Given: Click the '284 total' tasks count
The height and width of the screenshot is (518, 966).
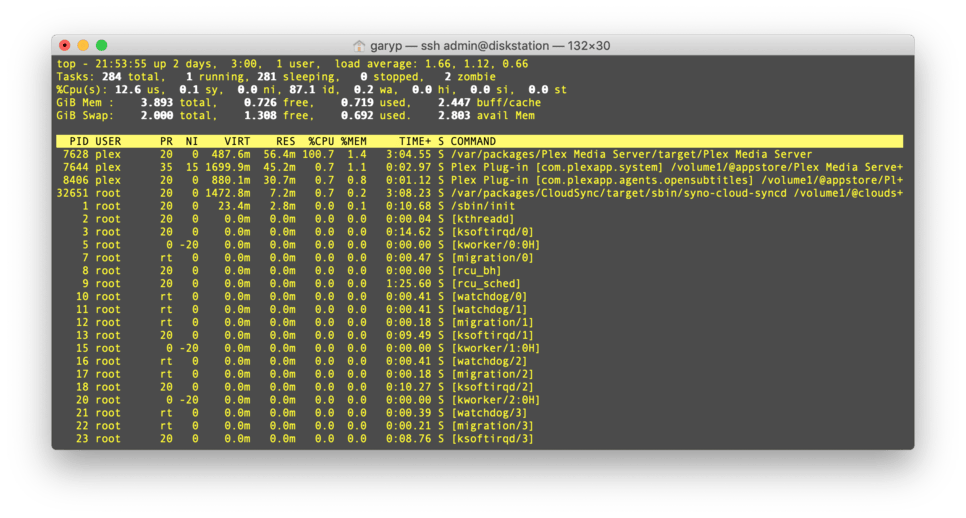Looking at the screenshot, I should tap(131, 76).
